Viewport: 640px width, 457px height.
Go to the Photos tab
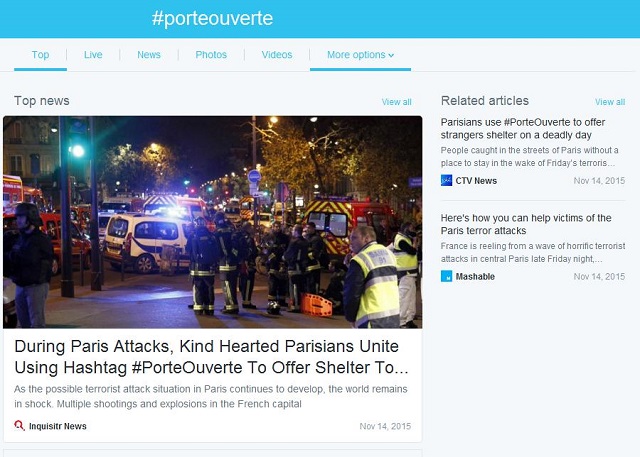point(211,55)
